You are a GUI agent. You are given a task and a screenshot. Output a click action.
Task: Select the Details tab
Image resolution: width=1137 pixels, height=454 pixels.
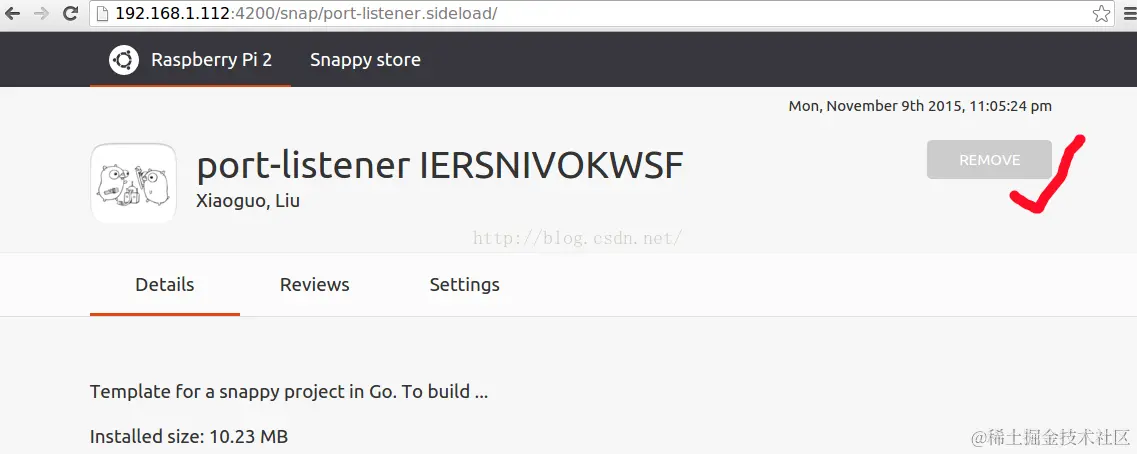click(165, 284)
